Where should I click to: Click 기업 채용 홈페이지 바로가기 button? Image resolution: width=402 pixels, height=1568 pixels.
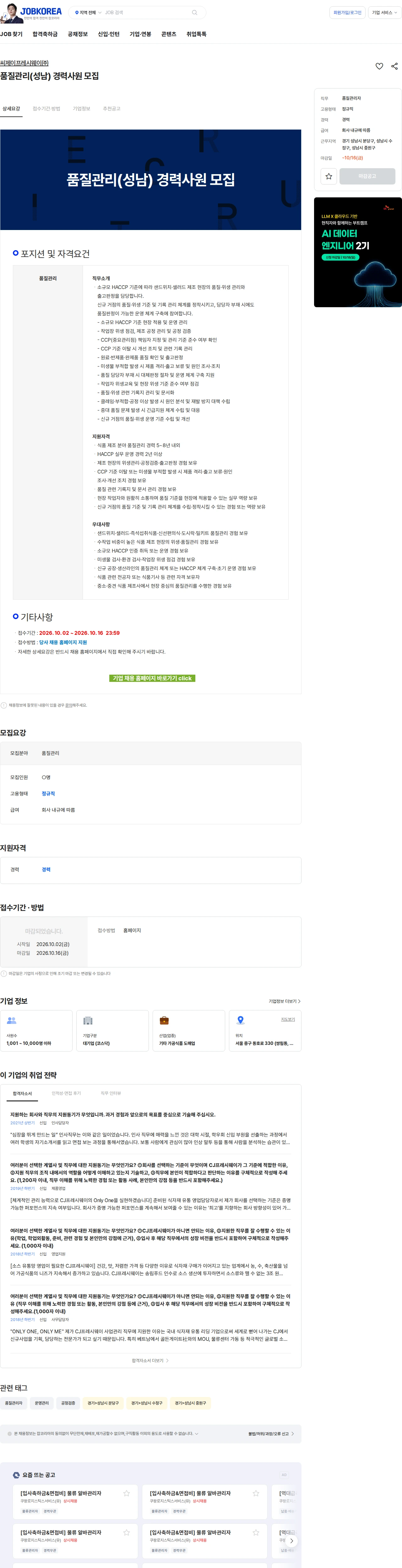coord(152,678)
